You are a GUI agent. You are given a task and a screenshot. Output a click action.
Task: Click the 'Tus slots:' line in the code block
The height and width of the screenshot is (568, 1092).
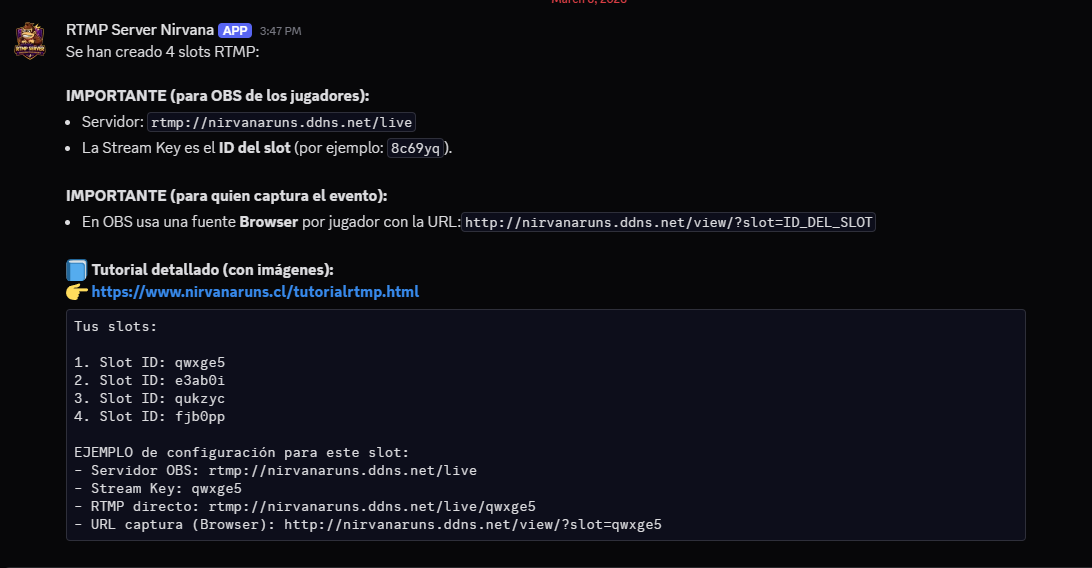pos(115,326)
